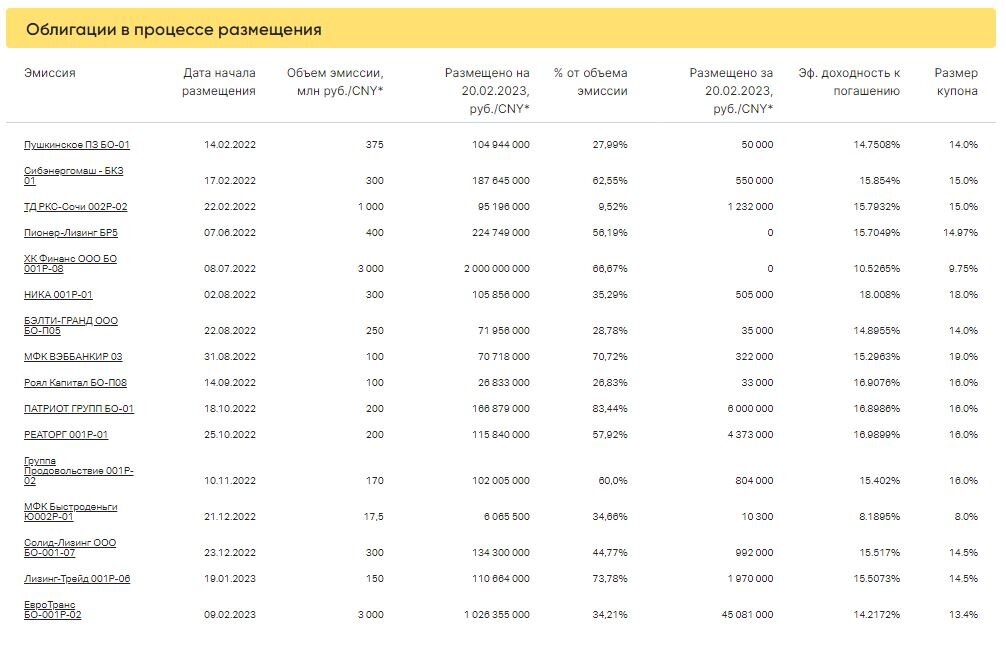Select МФК Быстроденьги Ю002Р-01 link

coord(71,512)
